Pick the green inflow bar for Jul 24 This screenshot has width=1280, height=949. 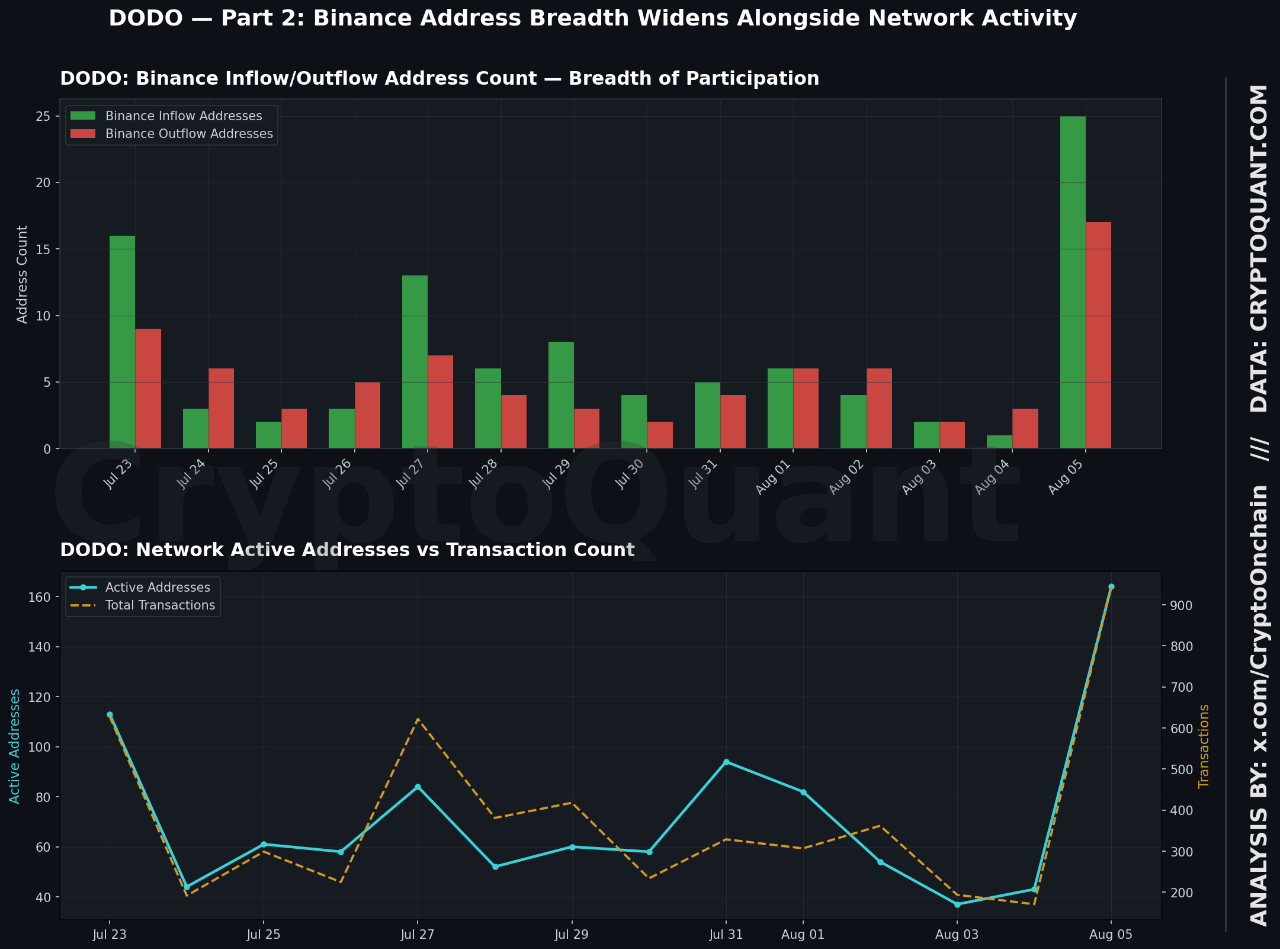(x=196, y=428)
